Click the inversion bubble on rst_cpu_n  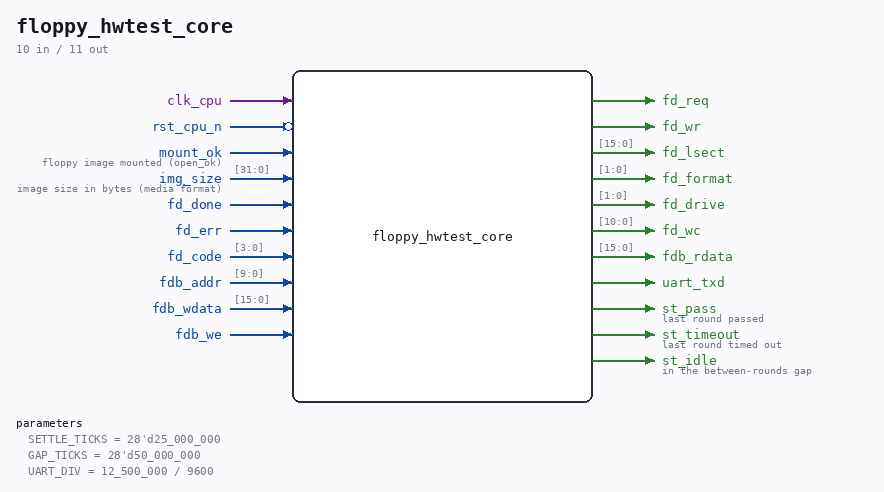click(x=288, y=127)
